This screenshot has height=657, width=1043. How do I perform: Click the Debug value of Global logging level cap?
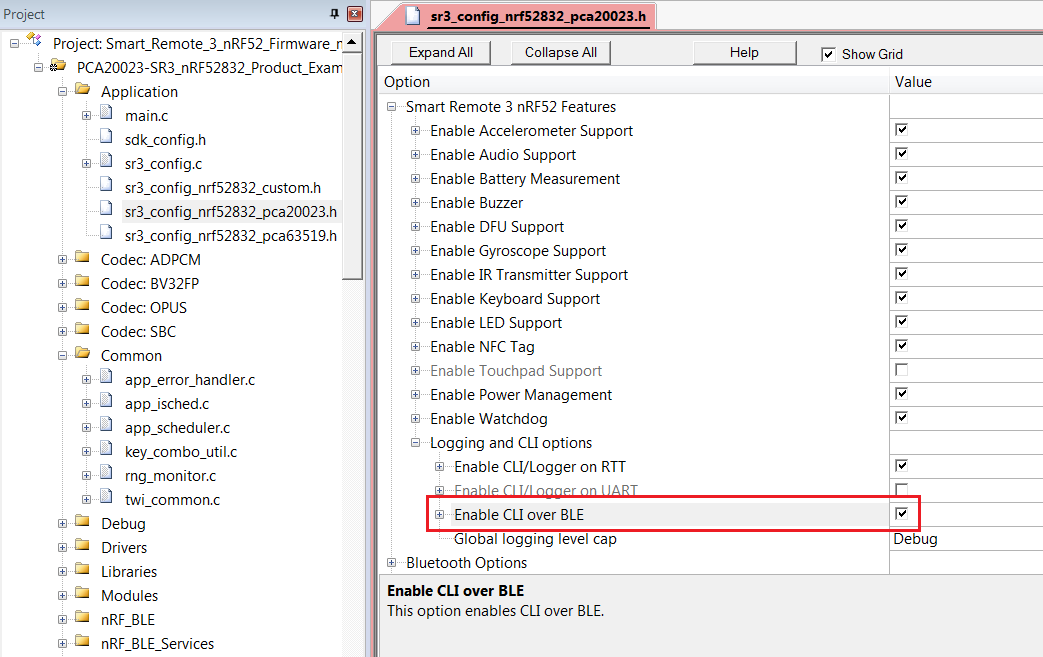pyautogui.click(x=915, y=539)
